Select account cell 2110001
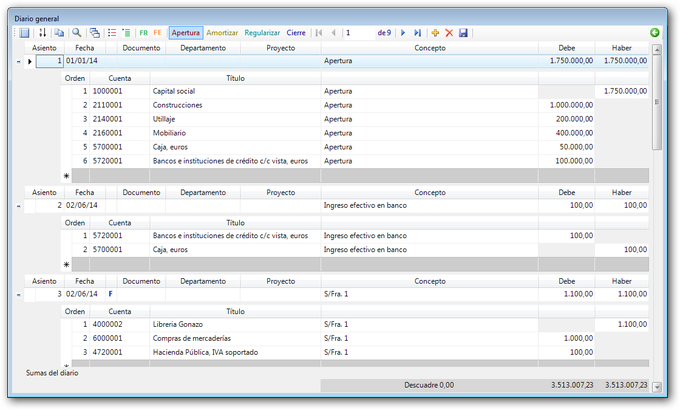 click(120, 105)
